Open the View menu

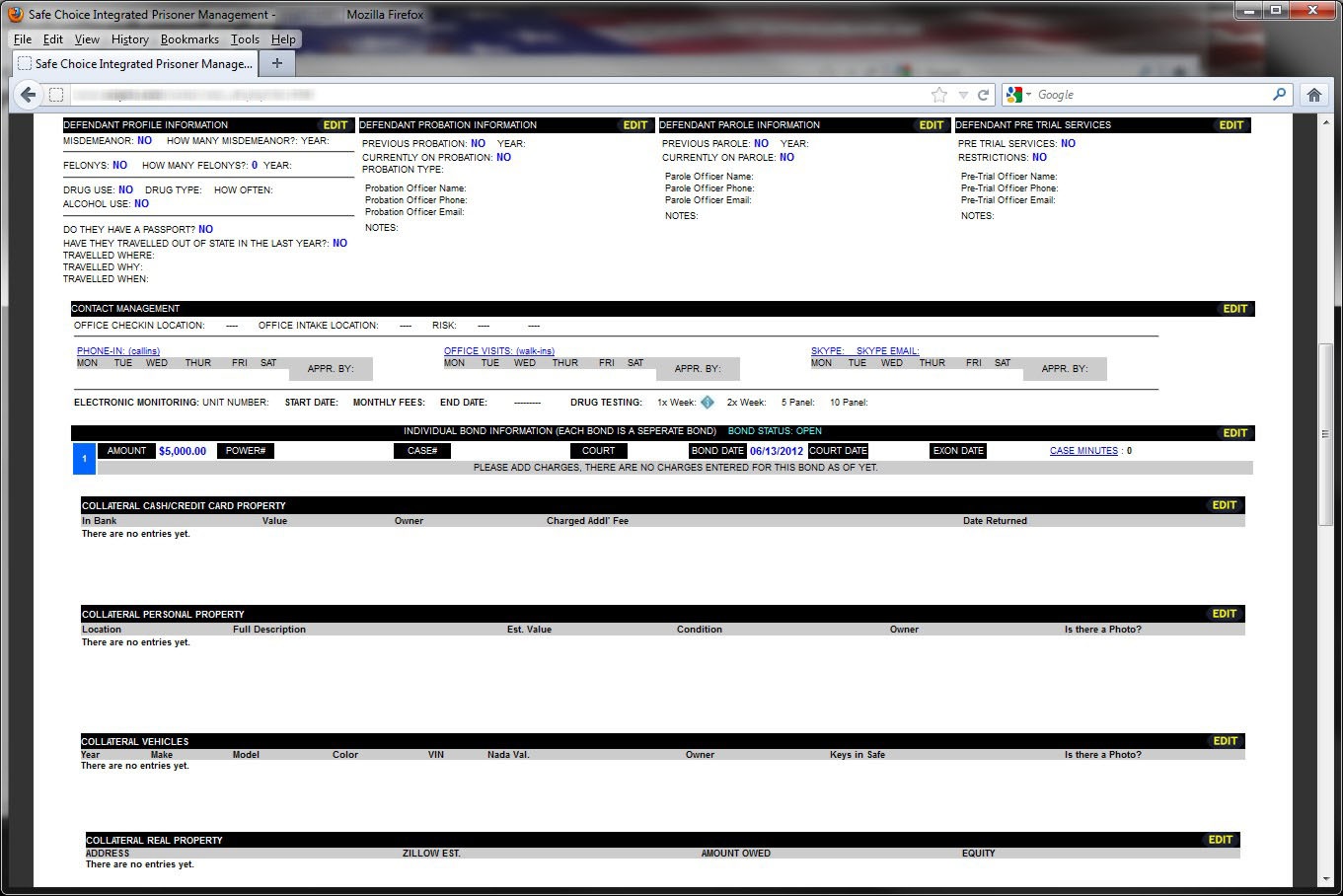point(87,39)
